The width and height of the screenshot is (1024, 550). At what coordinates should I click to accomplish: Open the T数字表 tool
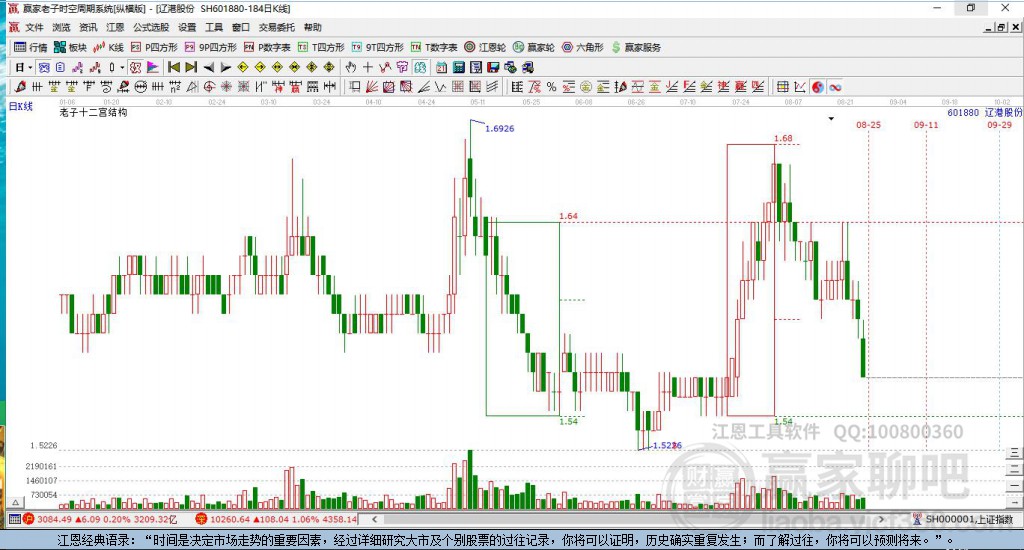(434, 47)
